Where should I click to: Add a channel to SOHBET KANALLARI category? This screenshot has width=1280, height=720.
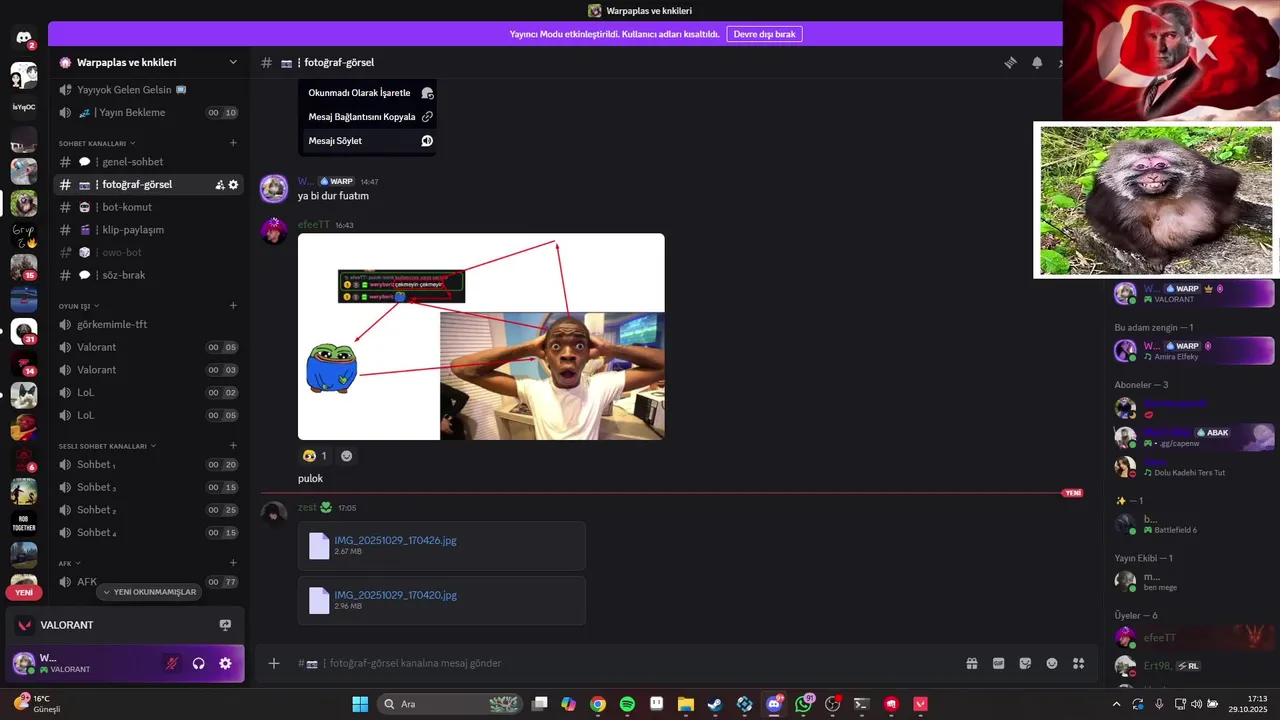[x=233, y=143]
